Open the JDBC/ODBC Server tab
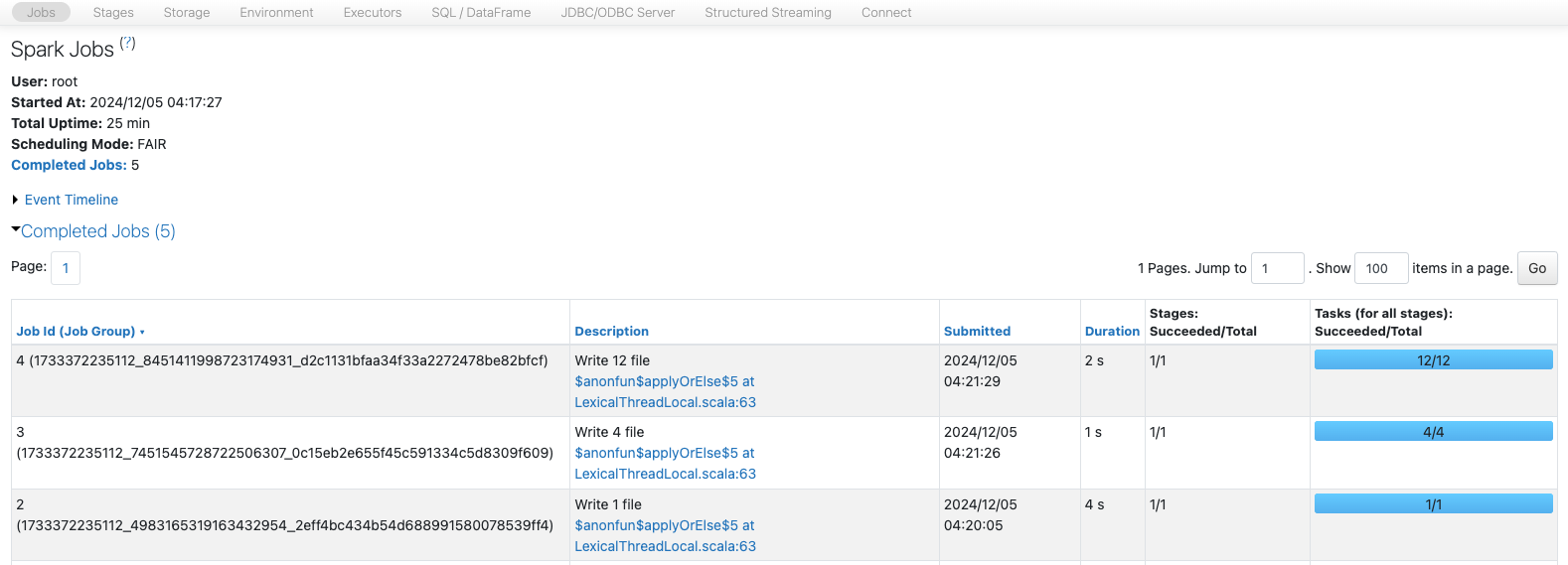 tap(618, 12)
